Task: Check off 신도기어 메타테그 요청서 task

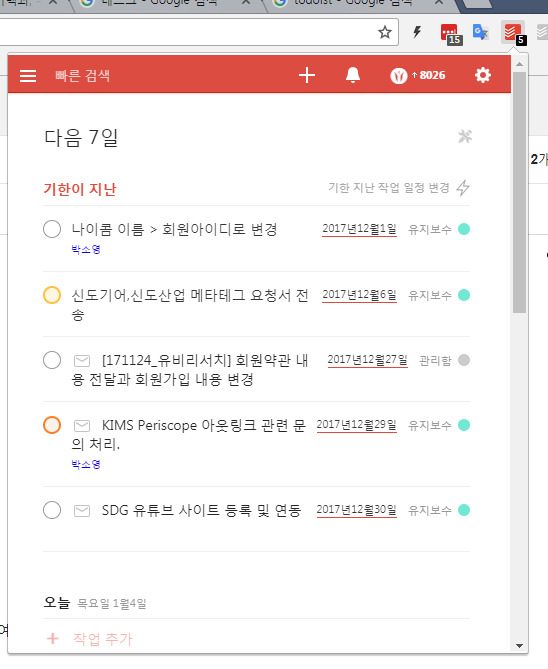Action: [52, 295]
